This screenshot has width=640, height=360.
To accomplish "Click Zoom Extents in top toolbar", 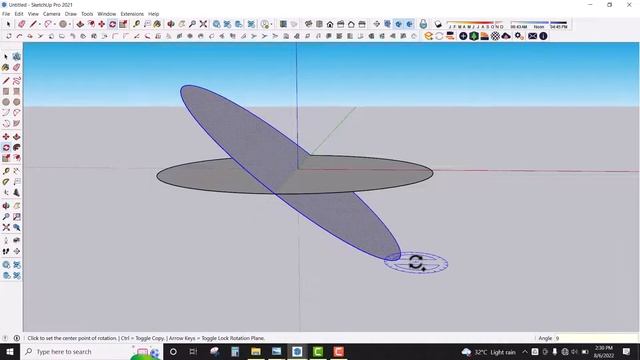I will click(203, 24).
